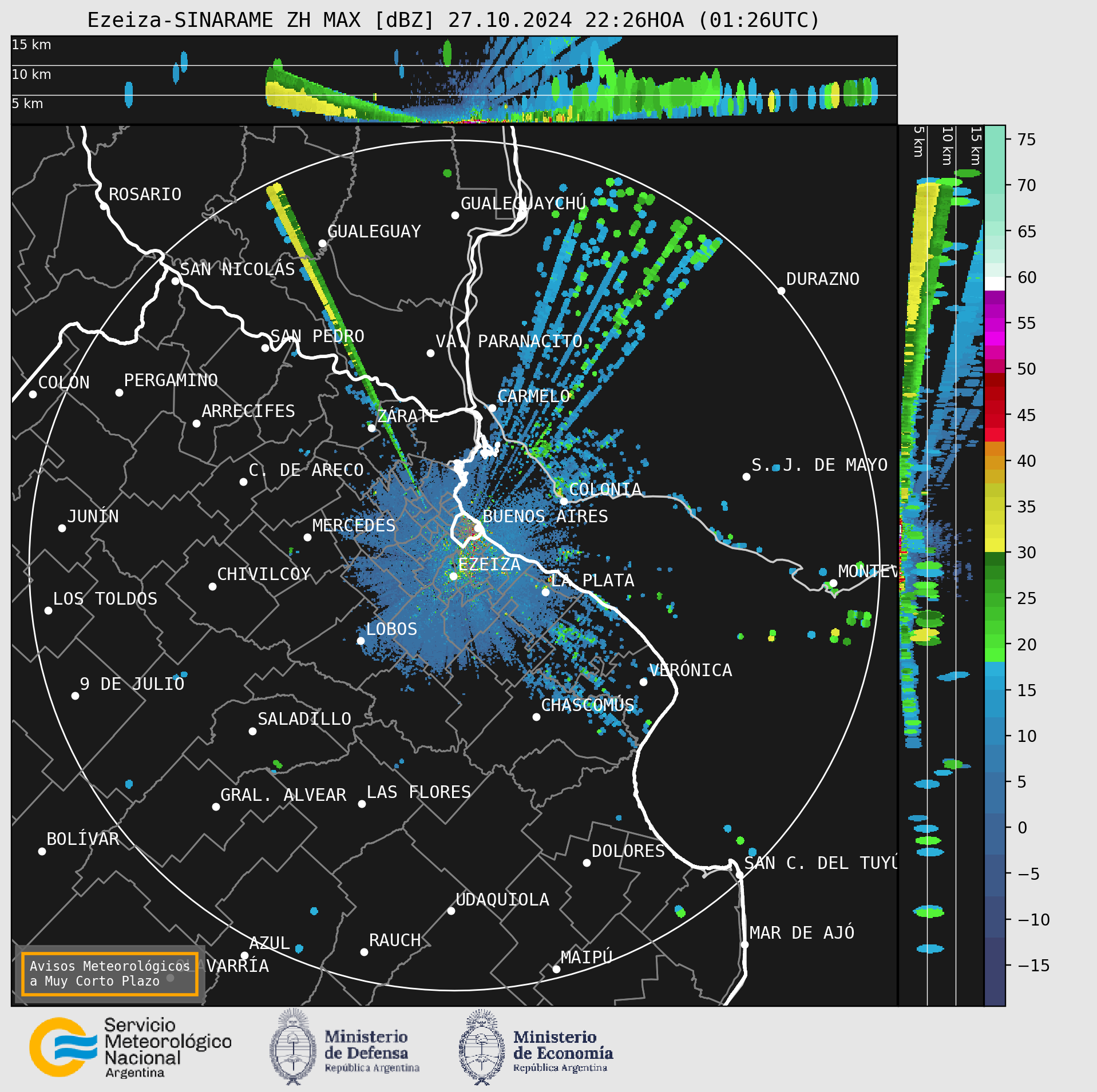Click the 75 value on the dBZ scale
The height and width of the screenshot is (1092, 1097).
click(1027, 140)
